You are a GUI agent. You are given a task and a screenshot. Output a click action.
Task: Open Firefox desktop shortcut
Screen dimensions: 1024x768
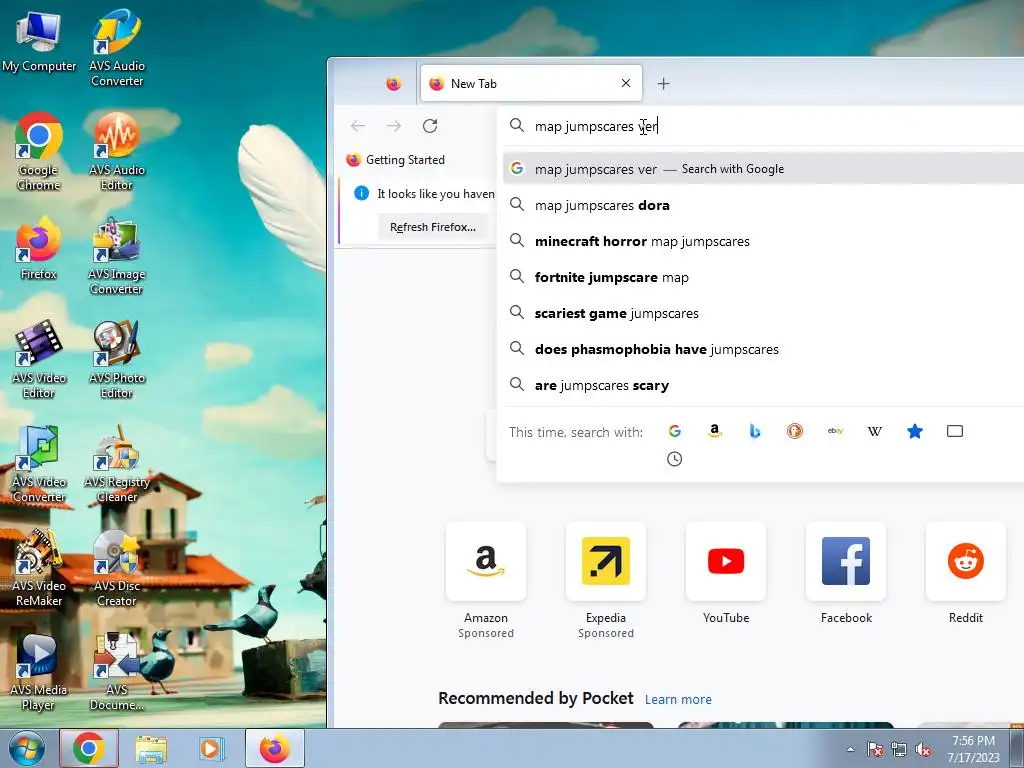tap(39, 248)
